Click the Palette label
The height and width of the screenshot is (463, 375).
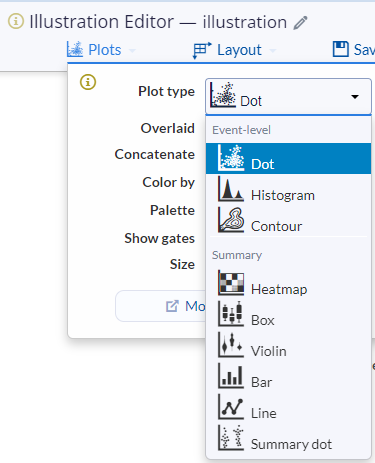pyautogui.click(x=172, y=210)
